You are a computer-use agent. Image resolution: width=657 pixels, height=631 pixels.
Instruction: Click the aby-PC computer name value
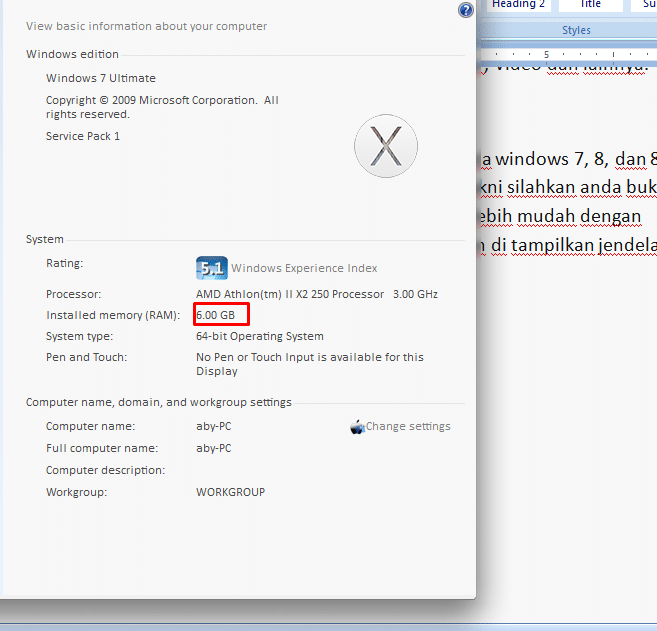tap(214, 426)
